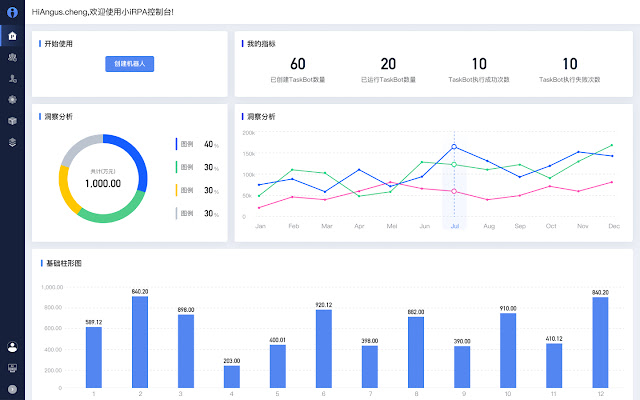Select the yellow legend entry showing 30%
Viewport: 640px width, 400px height.
tap(198, 190)
